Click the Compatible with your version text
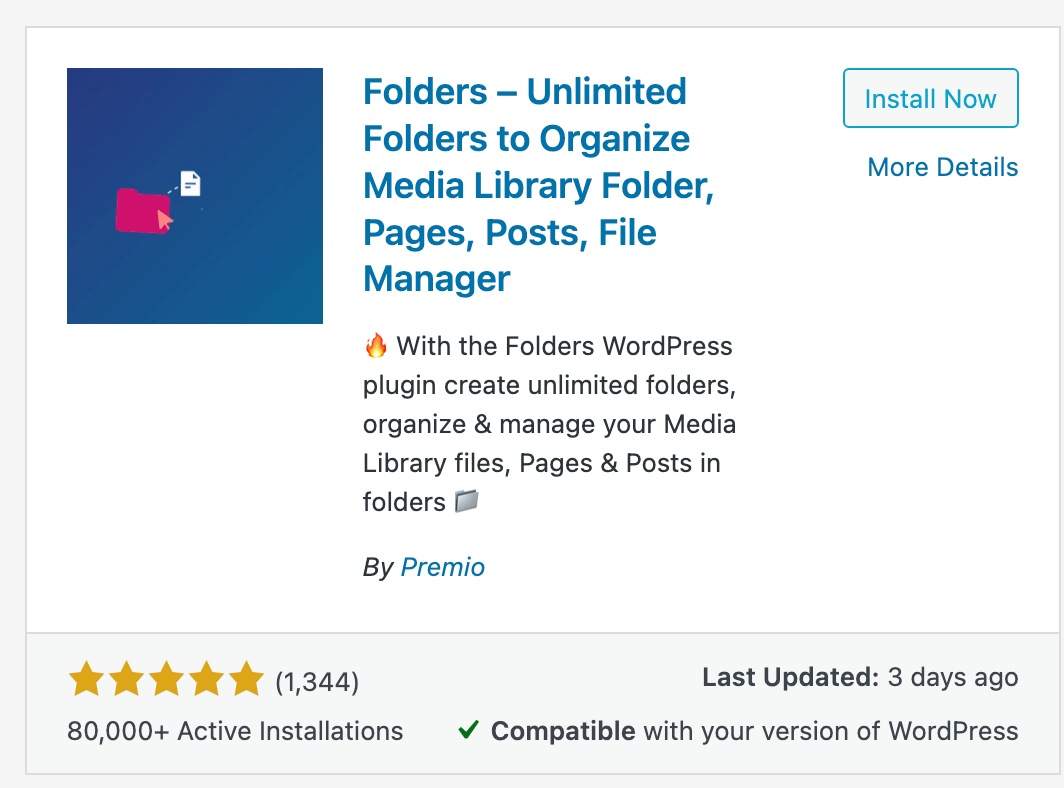 tap(755, 731)
